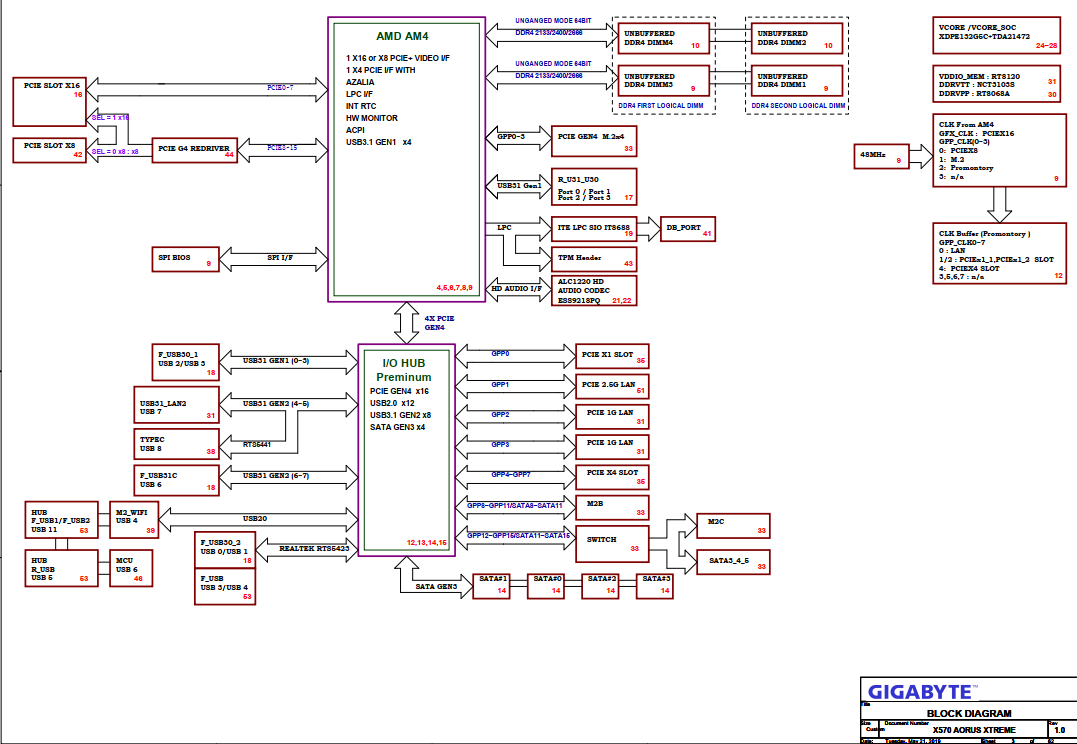Click the HD AUDIO I/F arrow label

tap(517, 289)
